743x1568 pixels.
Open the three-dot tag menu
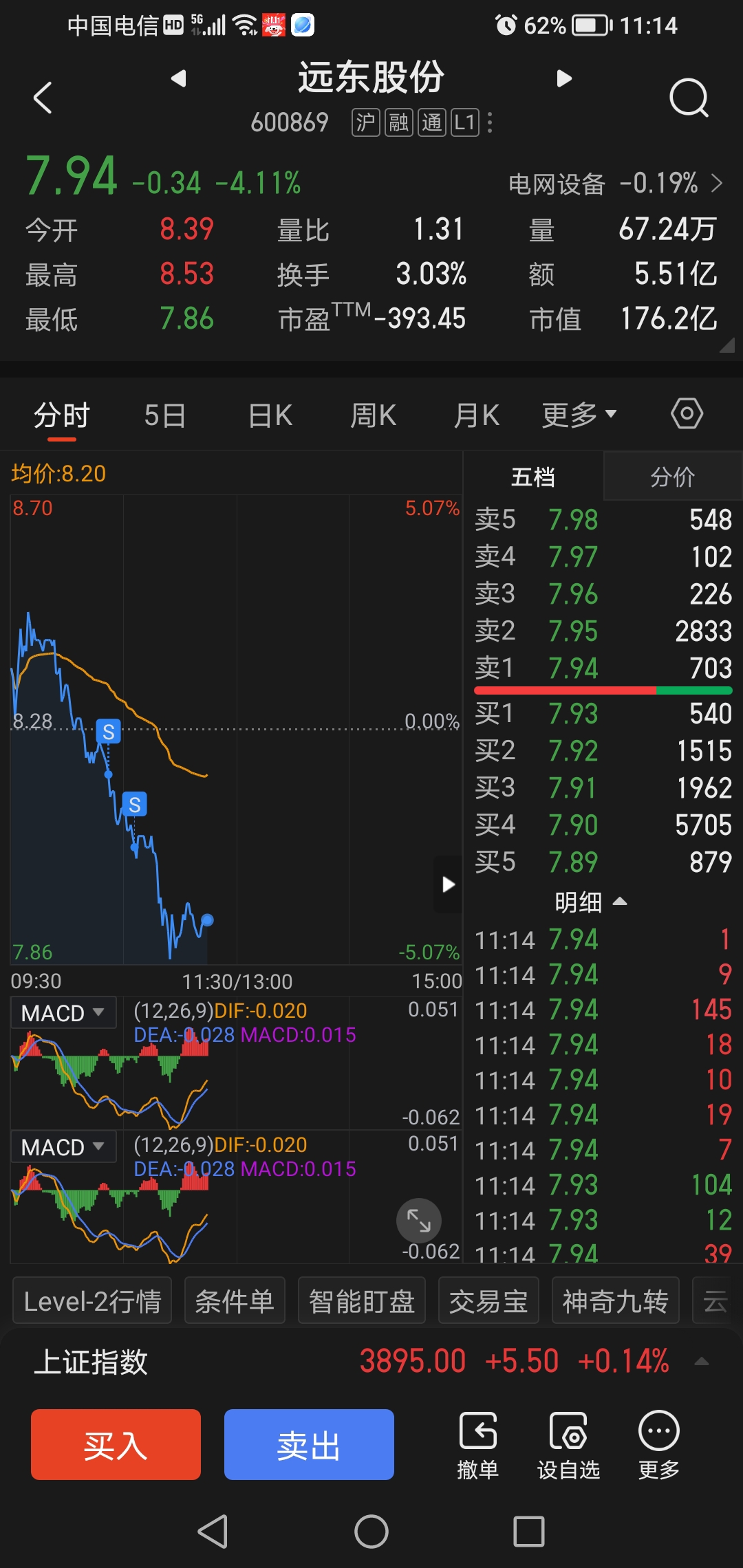(x=490, y=123)
